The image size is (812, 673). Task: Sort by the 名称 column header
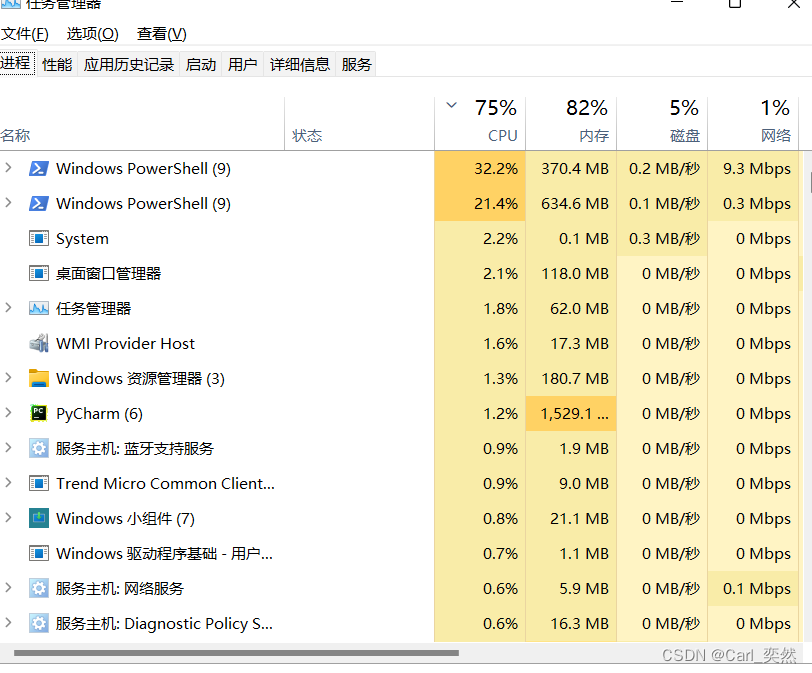coord(142,124)
